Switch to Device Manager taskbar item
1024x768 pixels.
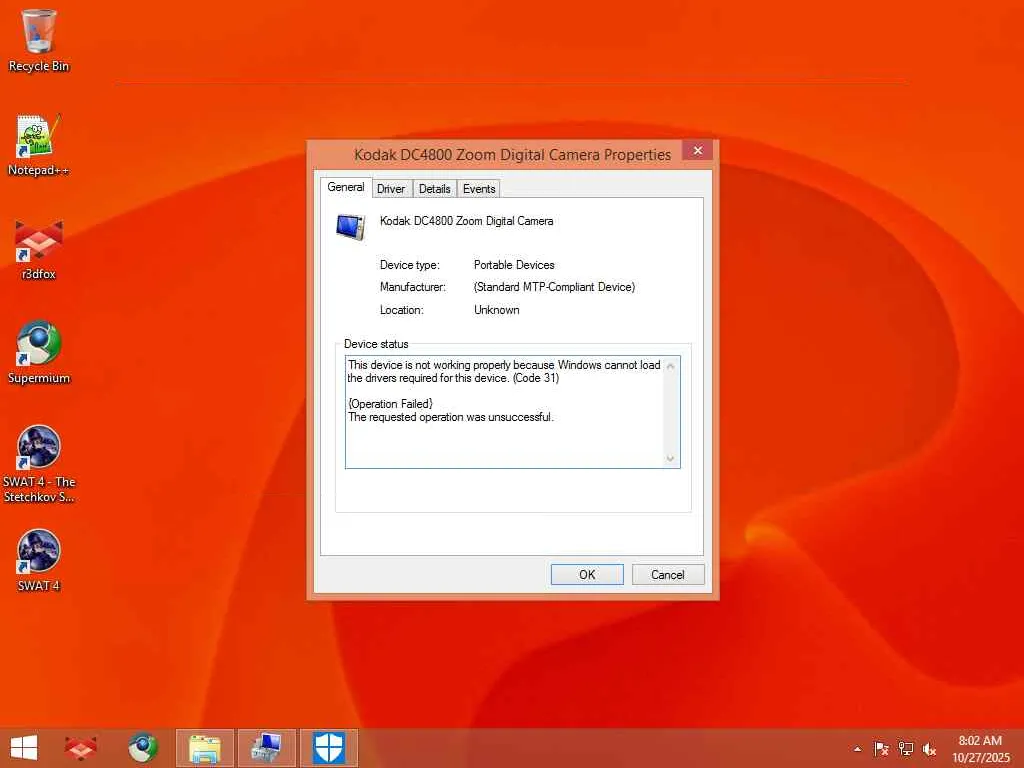(266, 748)
